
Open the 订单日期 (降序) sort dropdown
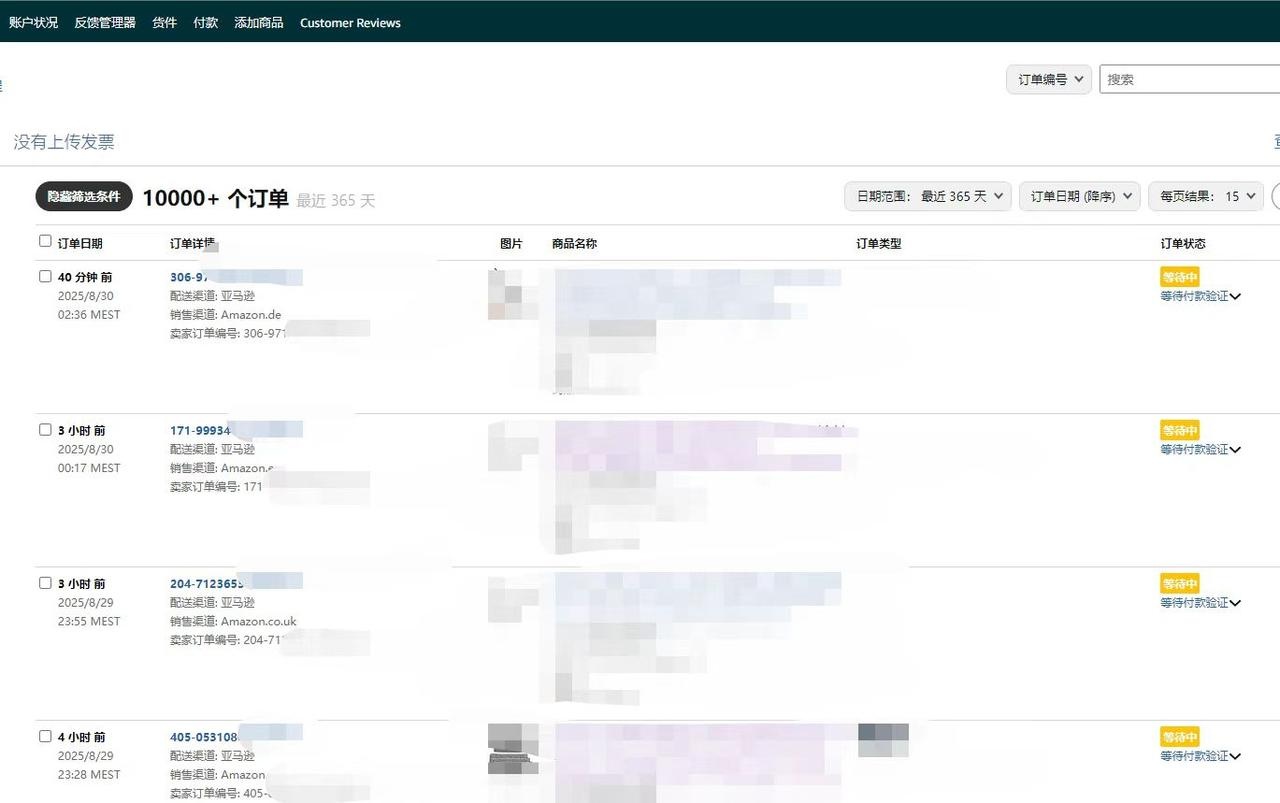pos(1080,196)
